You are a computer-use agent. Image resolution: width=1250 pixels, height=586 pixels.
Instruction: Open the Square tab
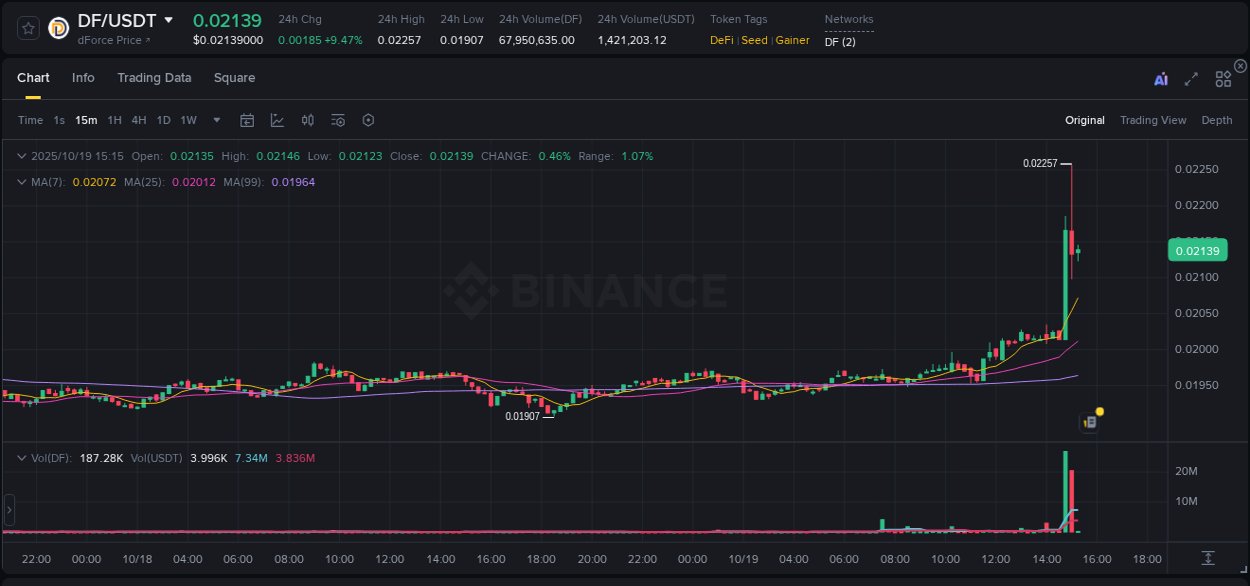(234, 78)
